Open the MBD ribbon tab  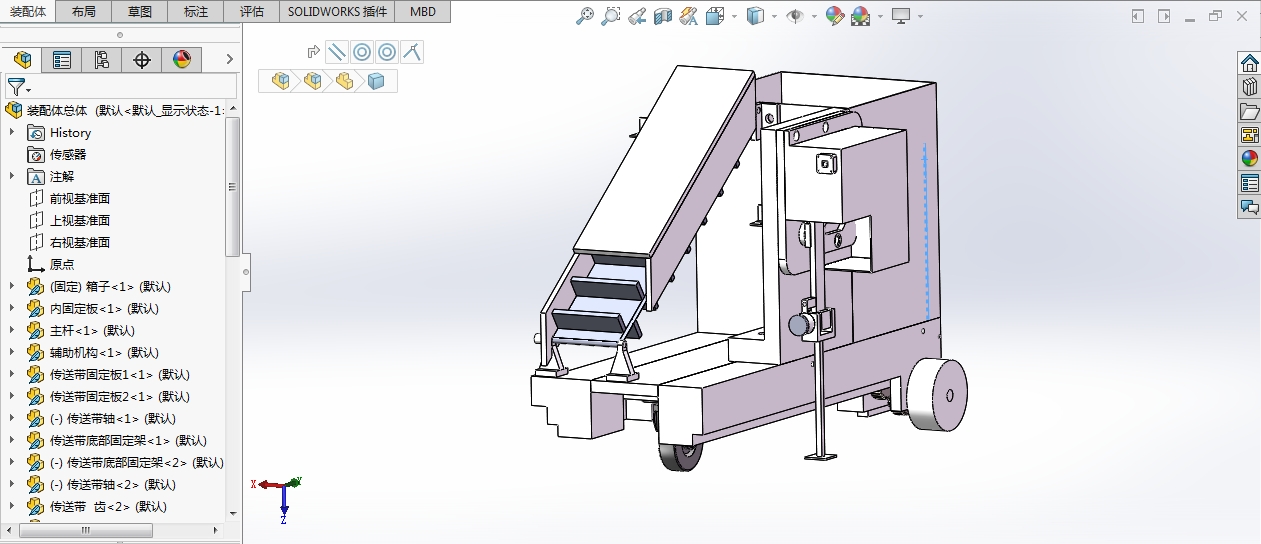coord(423,12)
